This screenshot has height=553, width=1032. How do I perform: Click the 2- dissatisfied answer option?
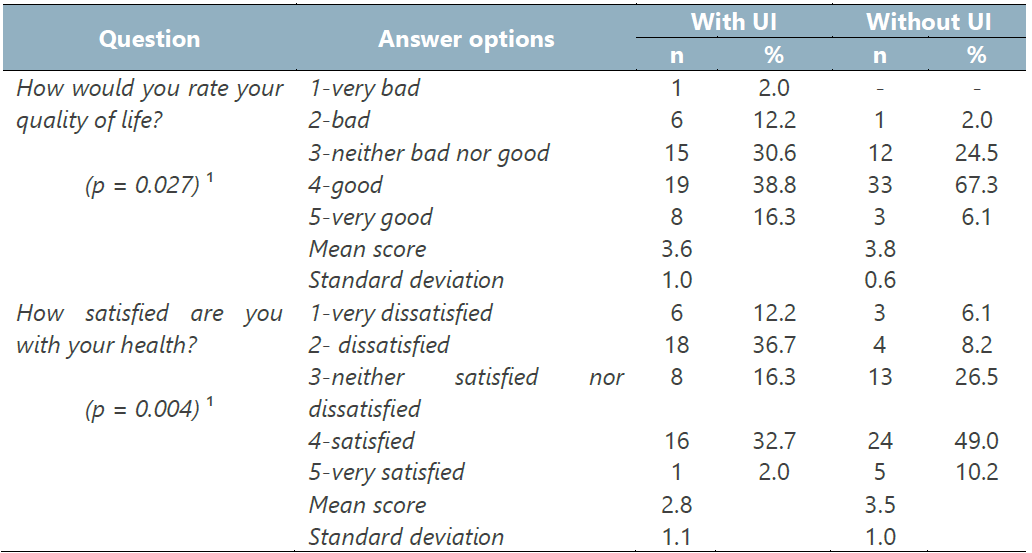pyautogui.click(x=379, y=345)
